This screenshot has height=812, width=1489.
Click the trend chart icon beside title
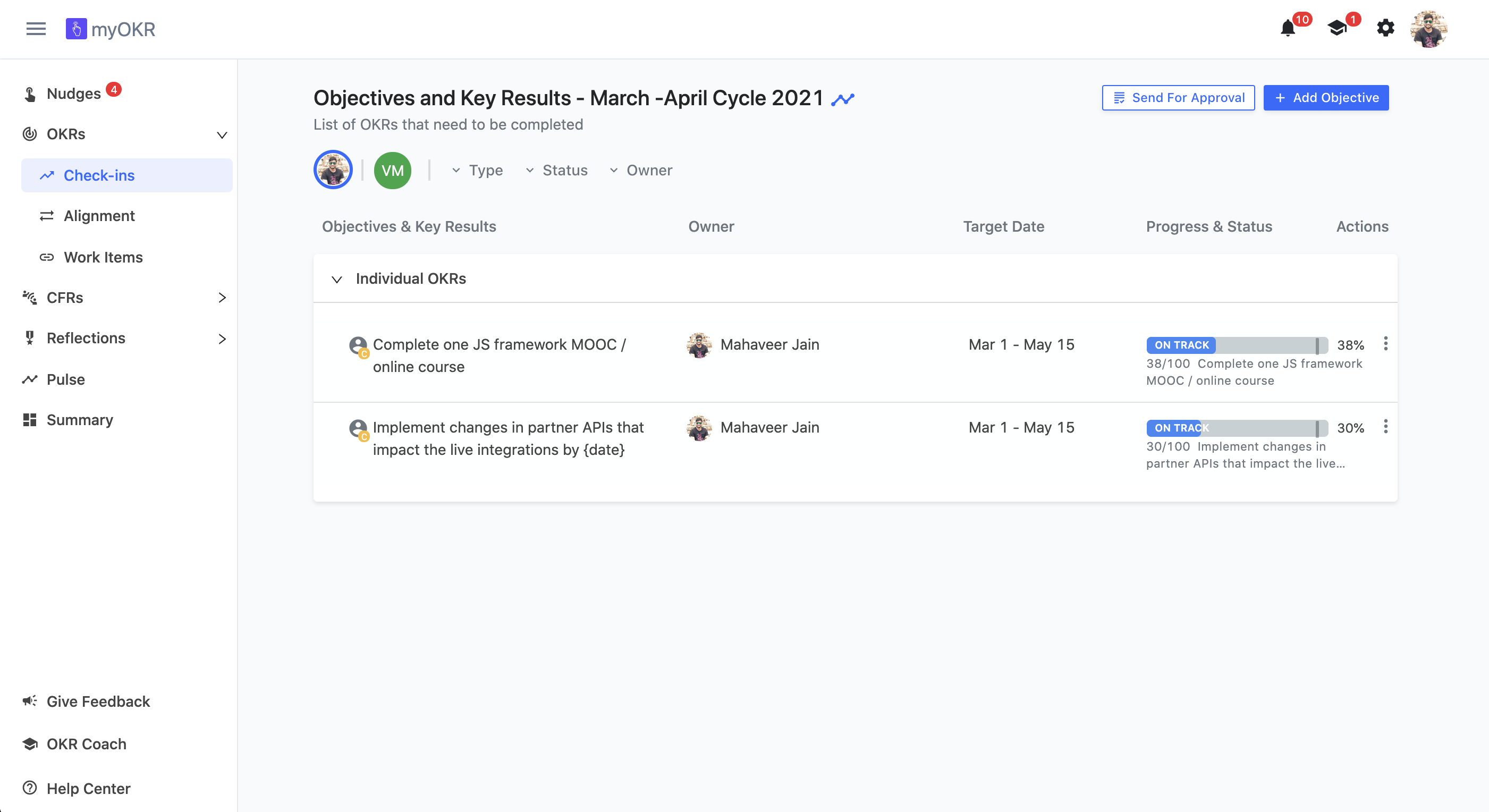pos(842,99)
